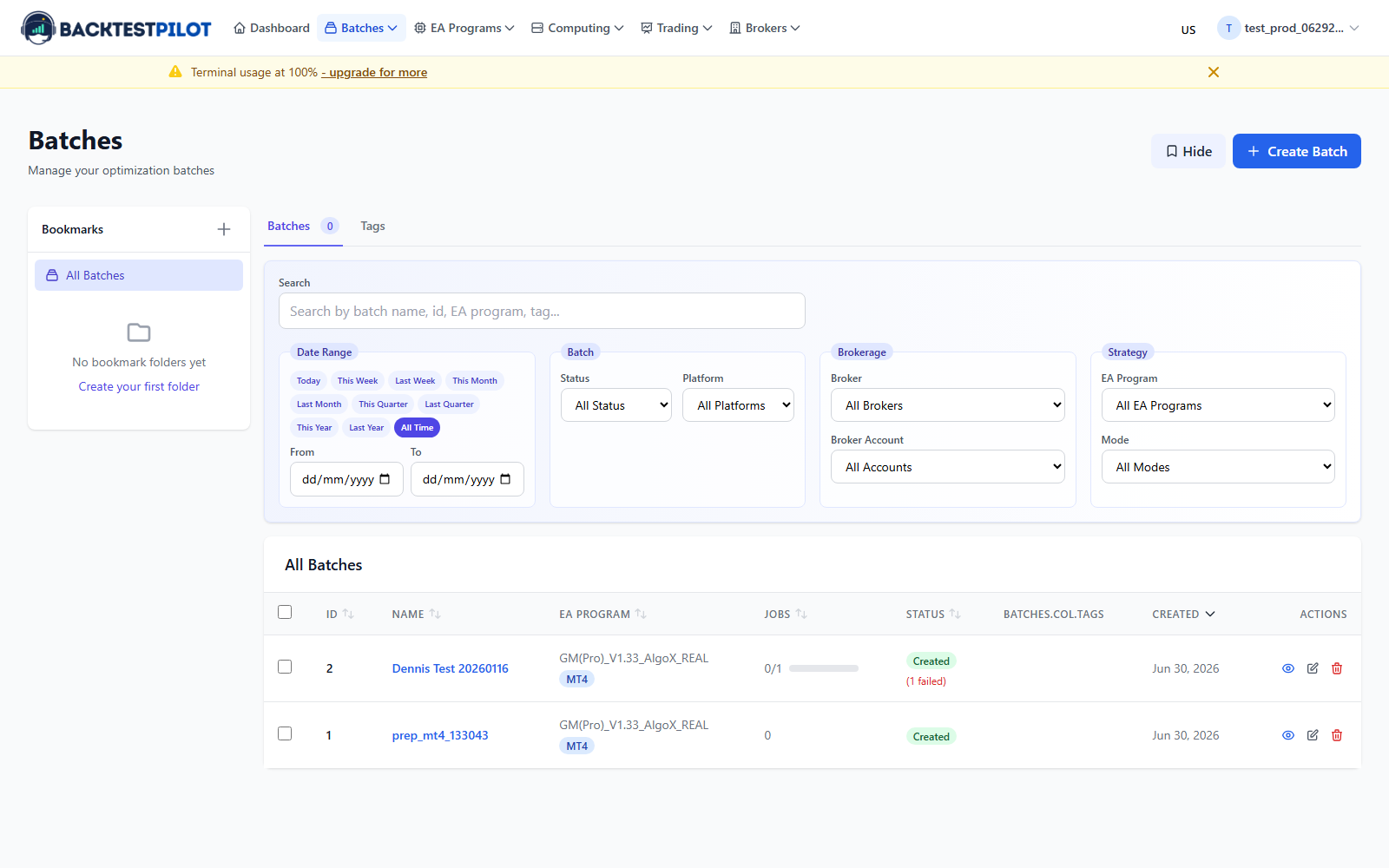Screen dimensions: 1389x868
Task: Select the All Time date filter
Action: pyautogui.click(x=417, y=428)
